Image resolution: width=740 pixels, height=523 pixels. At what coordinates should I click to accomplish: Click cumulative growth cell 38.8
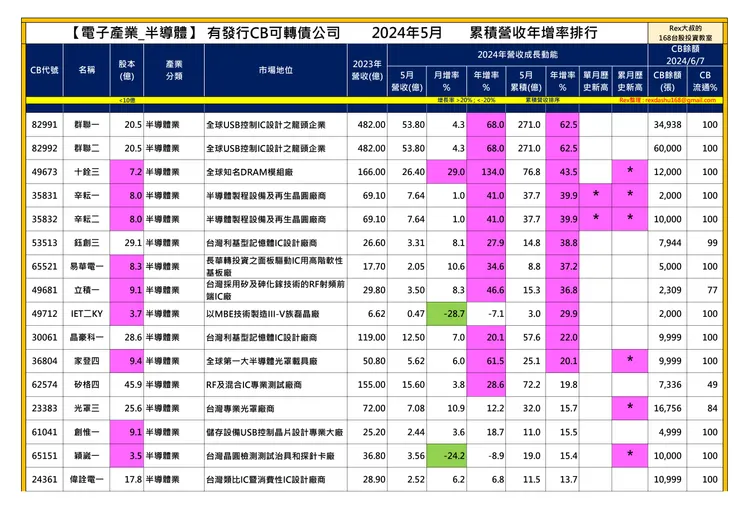point(563,243)
